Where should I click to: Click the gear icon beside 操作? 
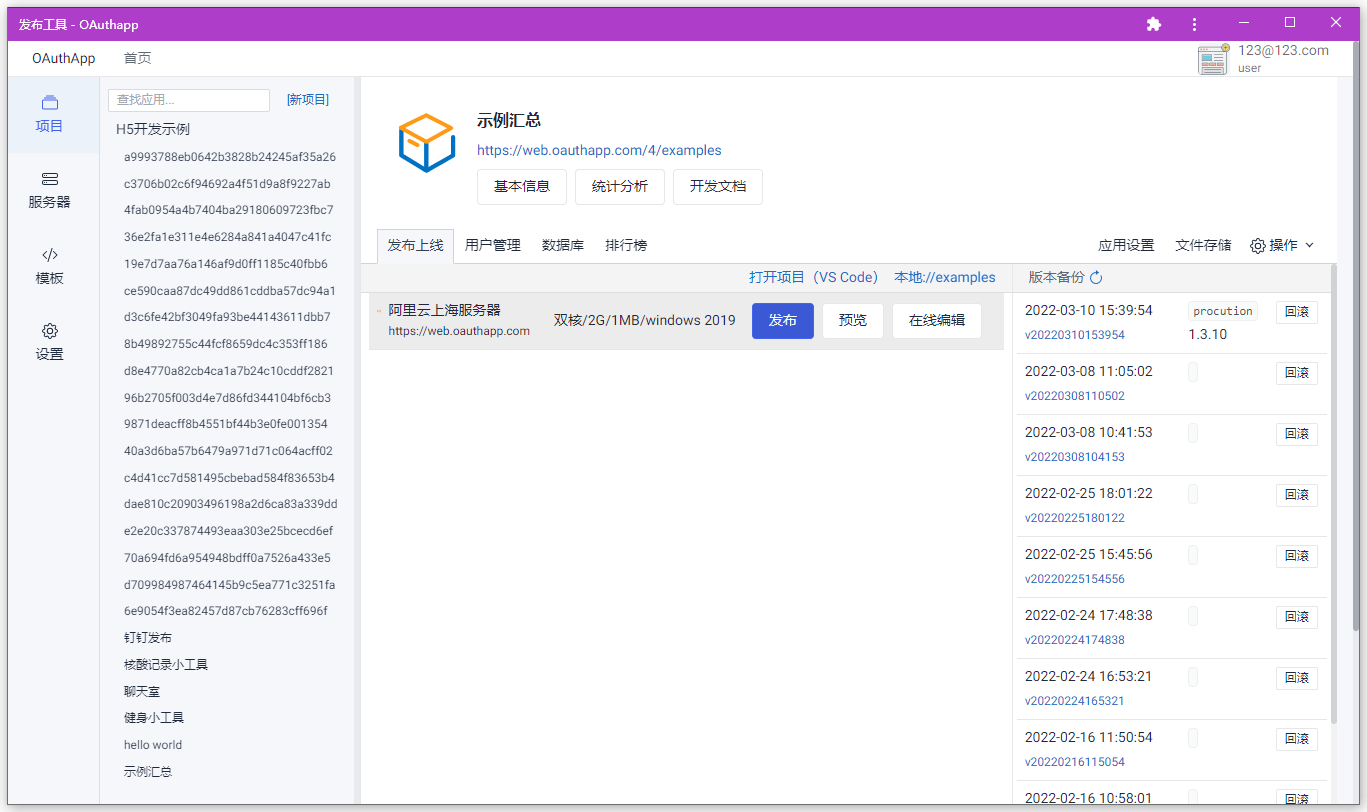tap(1258, 245)
